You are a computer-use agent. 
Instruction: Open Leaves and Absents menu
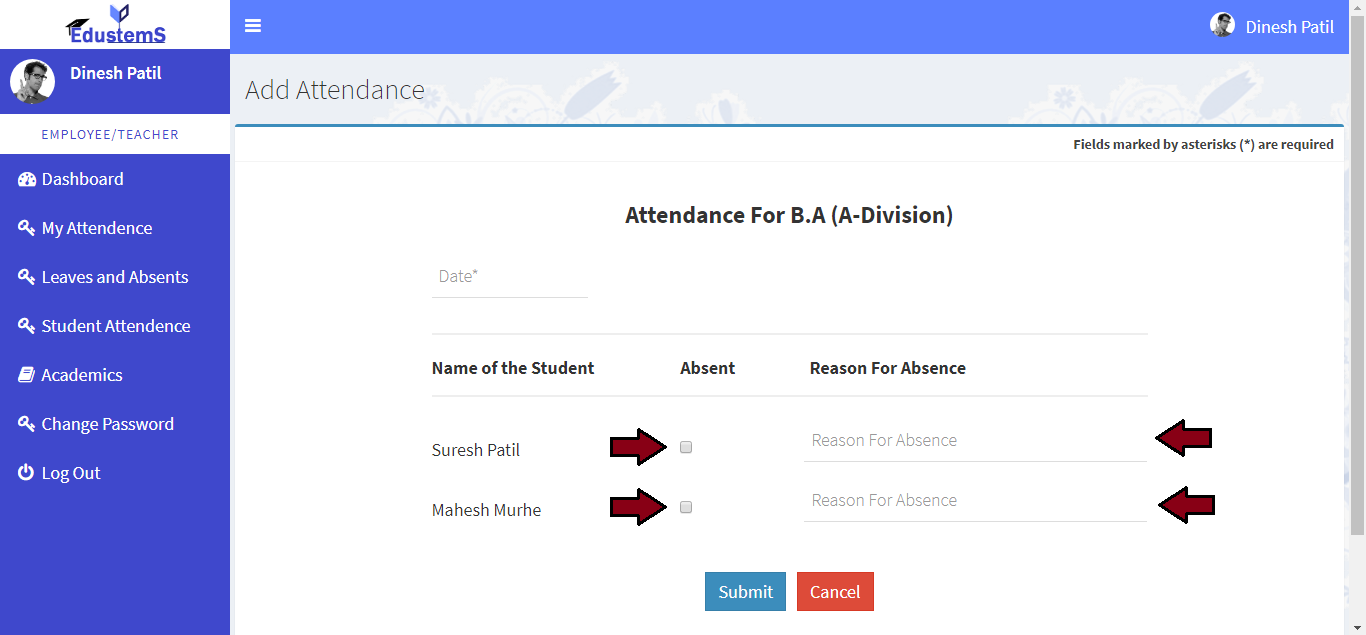114,277
